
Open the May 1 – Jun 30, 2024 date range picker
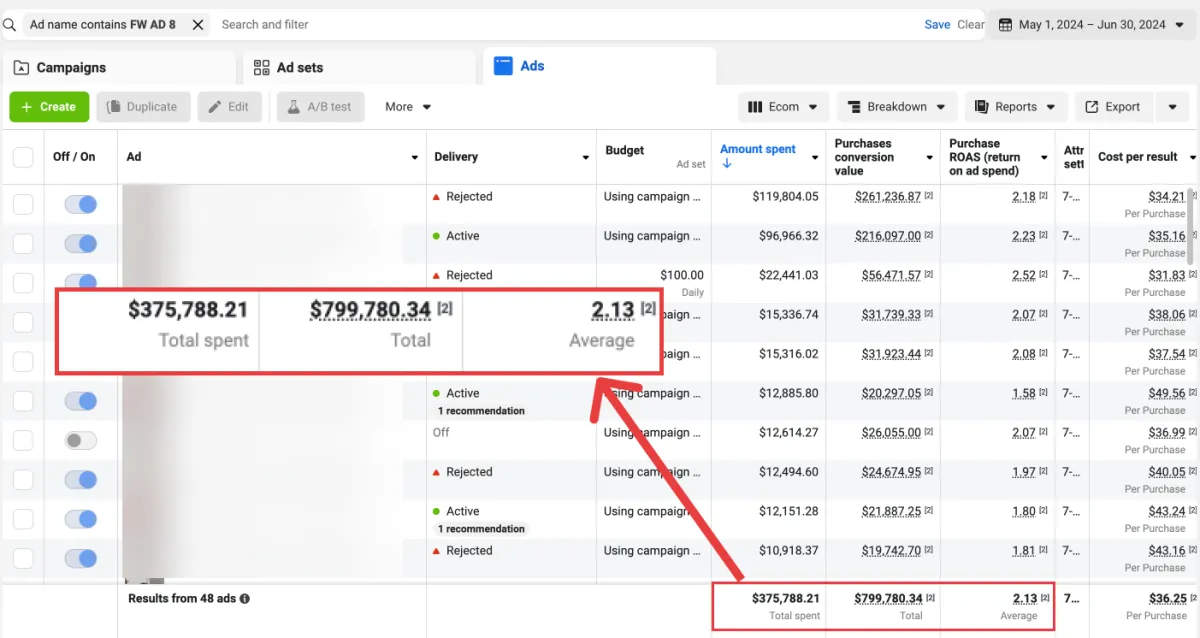point(1091,24)
